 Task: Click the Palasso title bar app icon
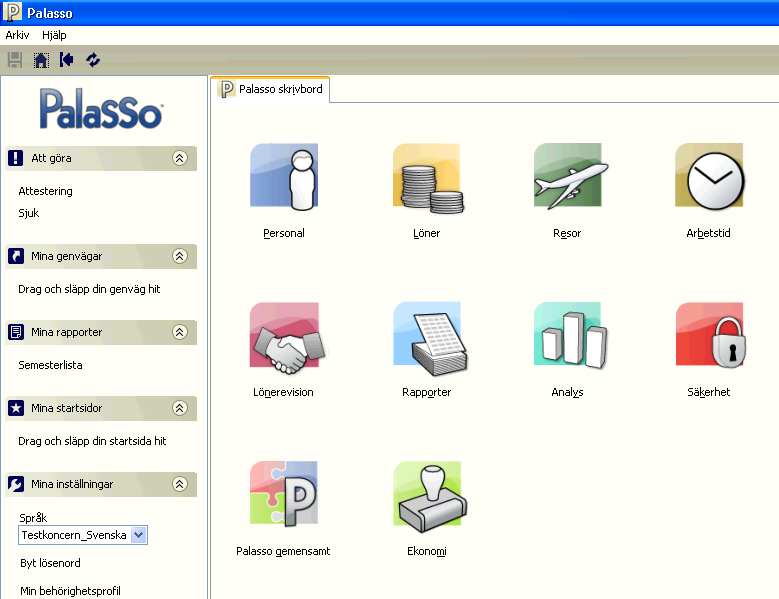tap(12, 12)
